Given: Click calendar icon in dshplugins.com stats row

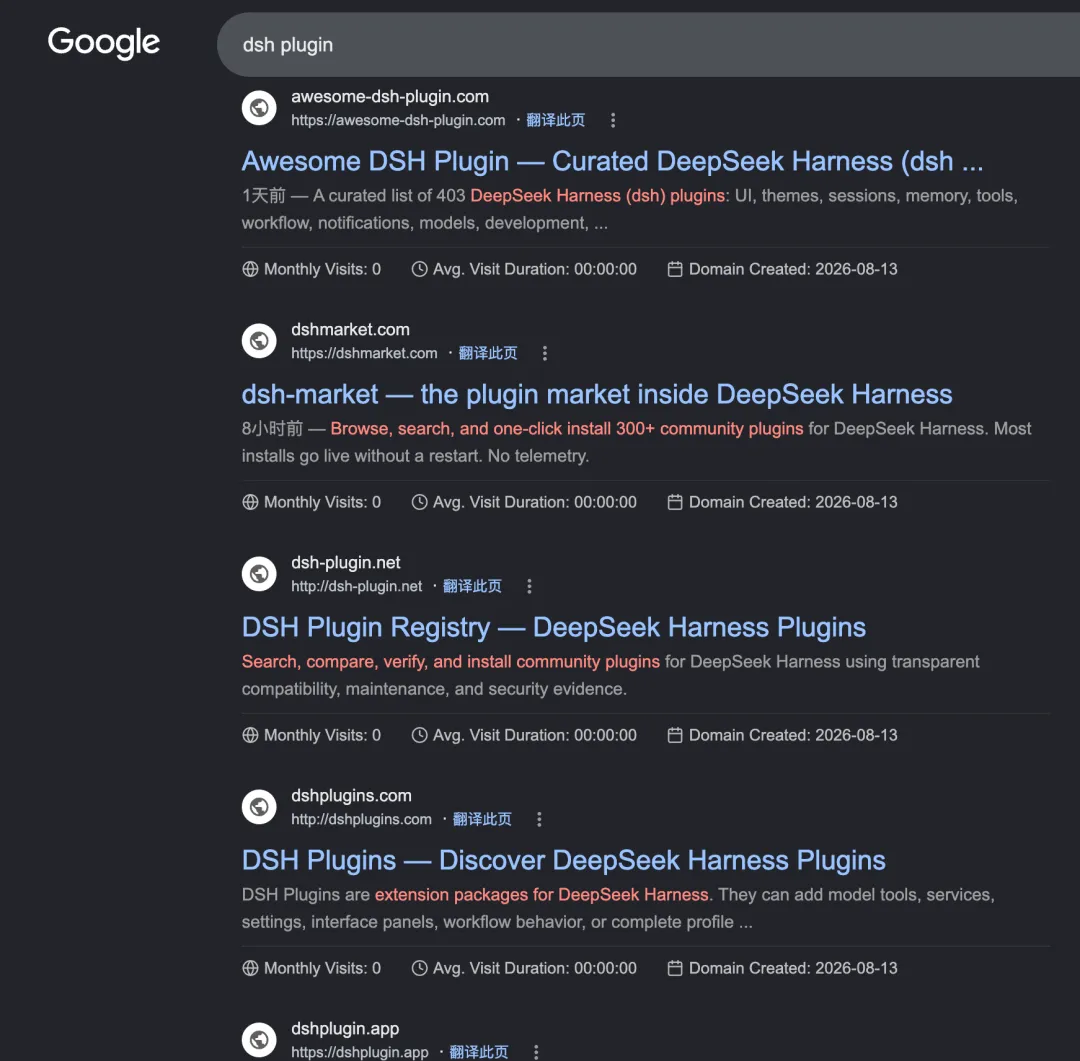Looking at the screenshot, I should 675,968.
